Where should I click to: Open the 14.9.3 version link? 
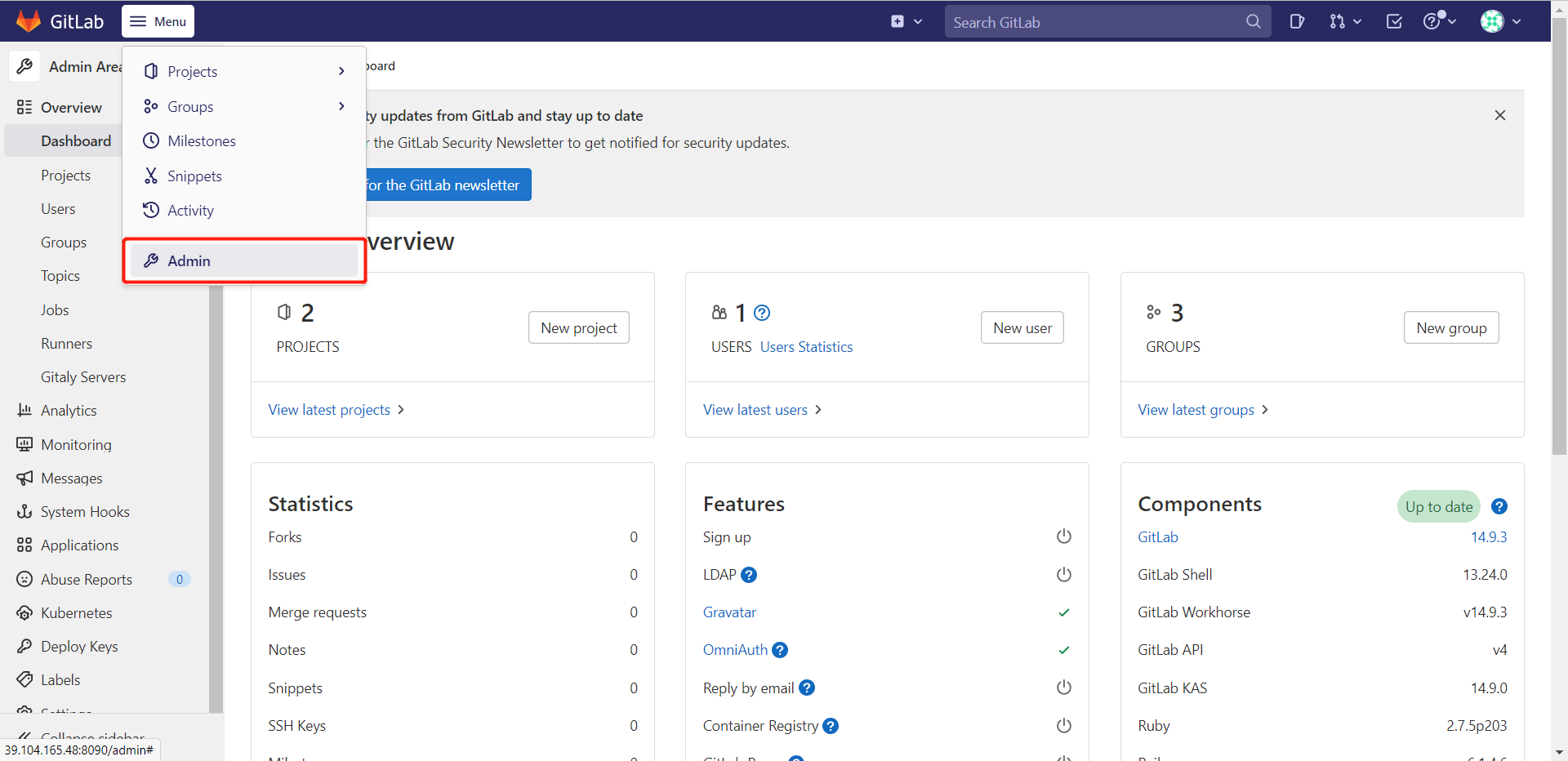click(x=1489, y=537)
